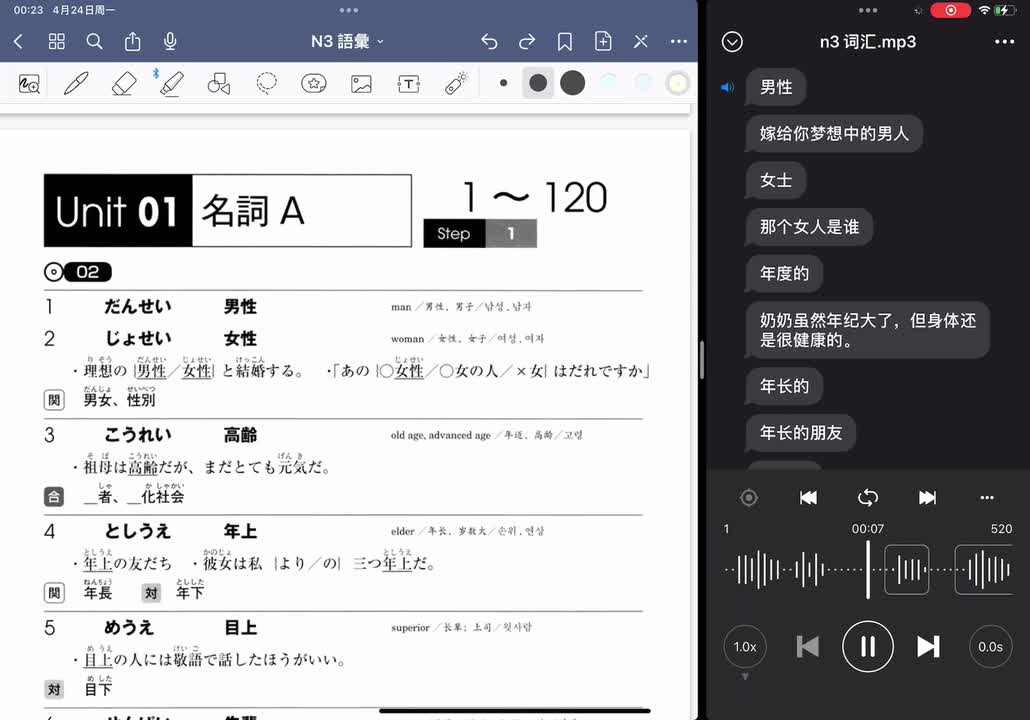
Task: Select the Eraser tool
Action: pyautogui.click(x=123, y=83)
